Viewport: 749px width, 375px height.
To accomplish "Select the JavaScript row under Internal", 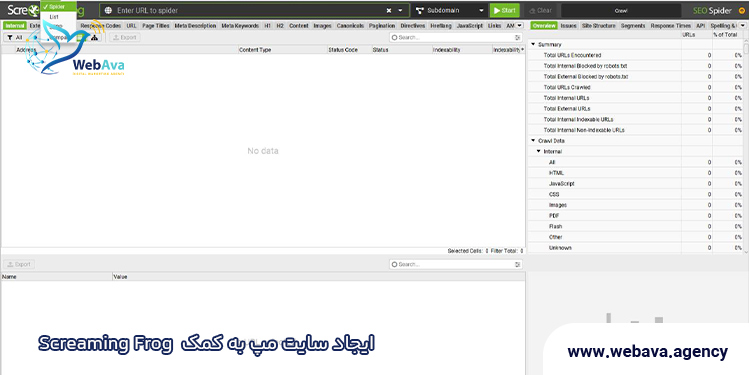I will (635, 183).
